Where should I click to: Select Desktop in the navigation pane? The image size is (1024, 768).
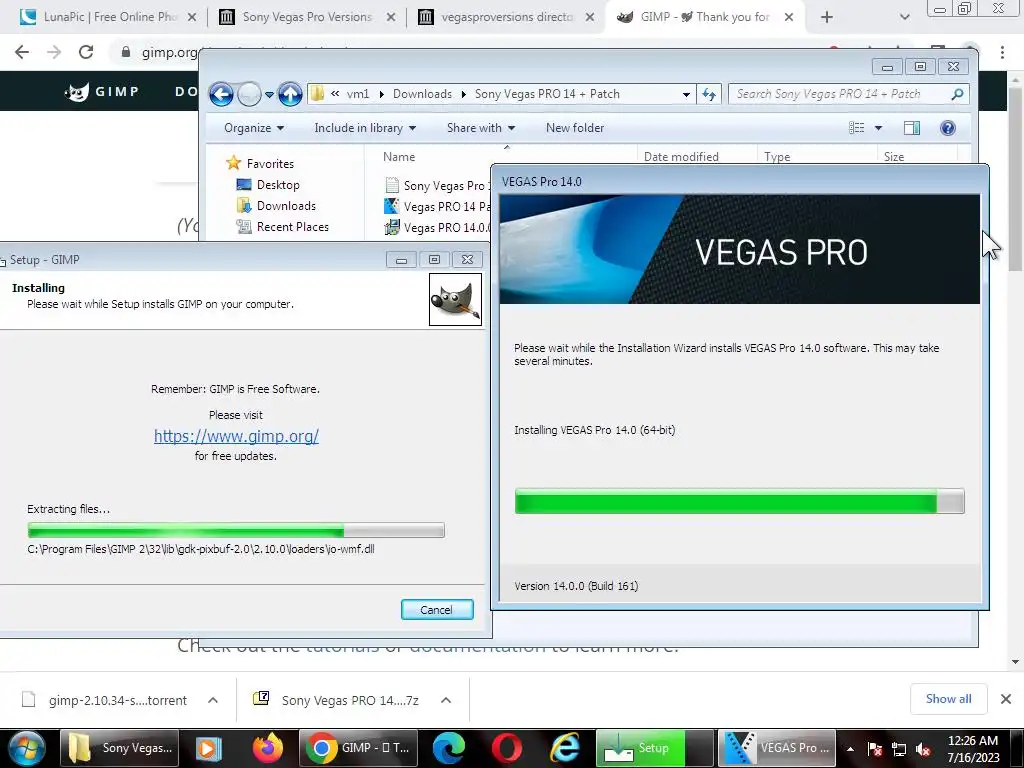[x=268, y=185]
